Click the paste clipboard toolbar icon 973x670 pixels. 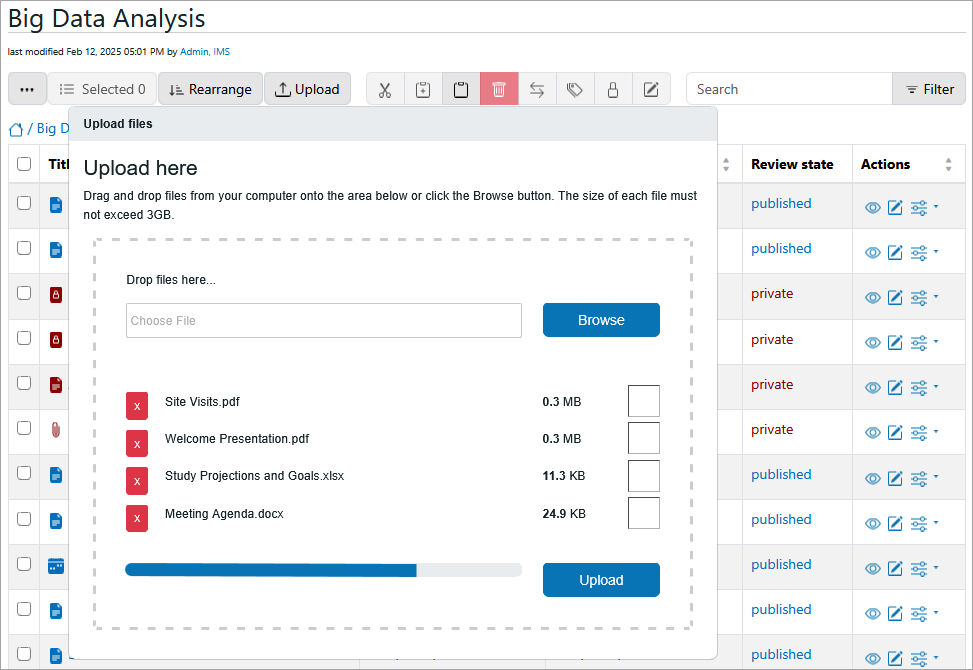(461, 89)
